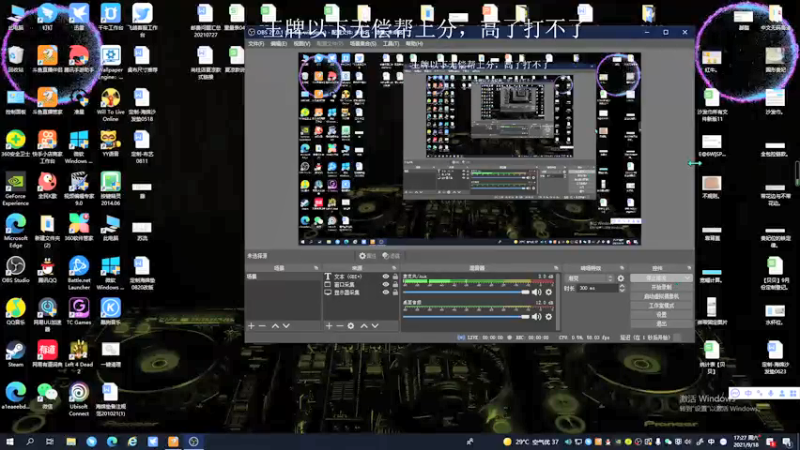Move the scene down with the down arrow
This screenshot has height=450, width=800.
286,326
